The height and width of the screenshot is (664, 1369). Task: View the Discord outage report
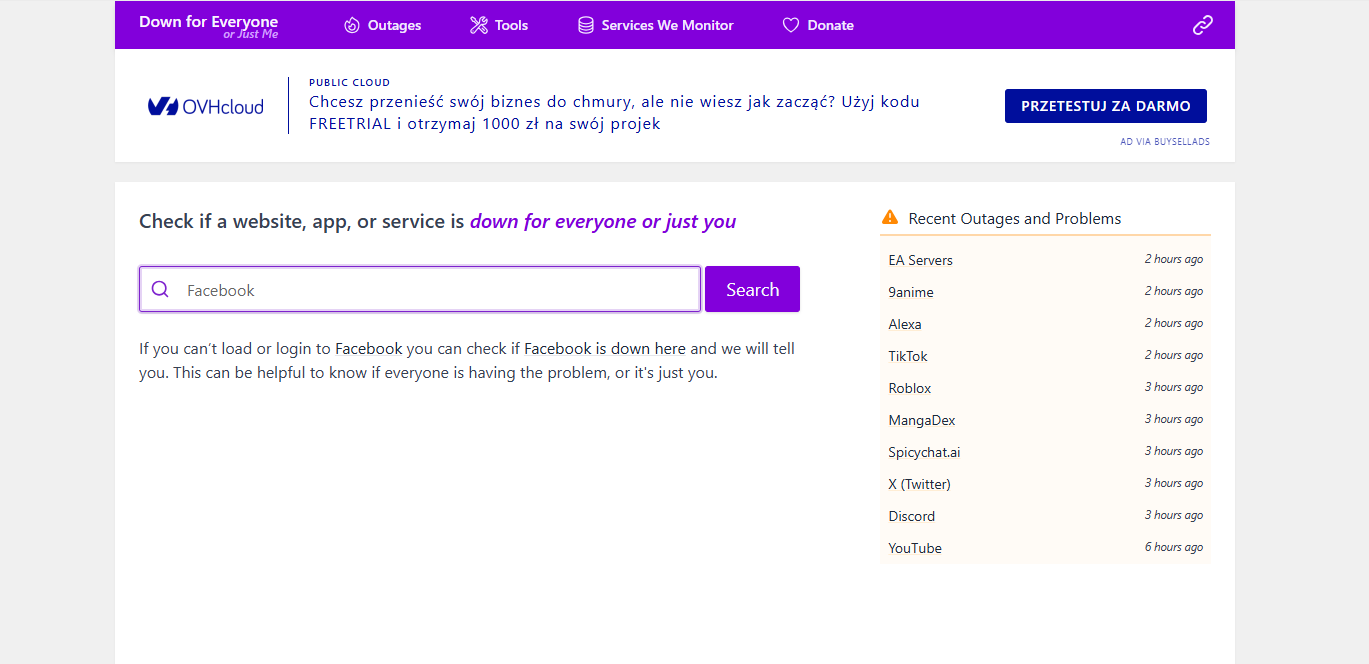coord(911,516)
